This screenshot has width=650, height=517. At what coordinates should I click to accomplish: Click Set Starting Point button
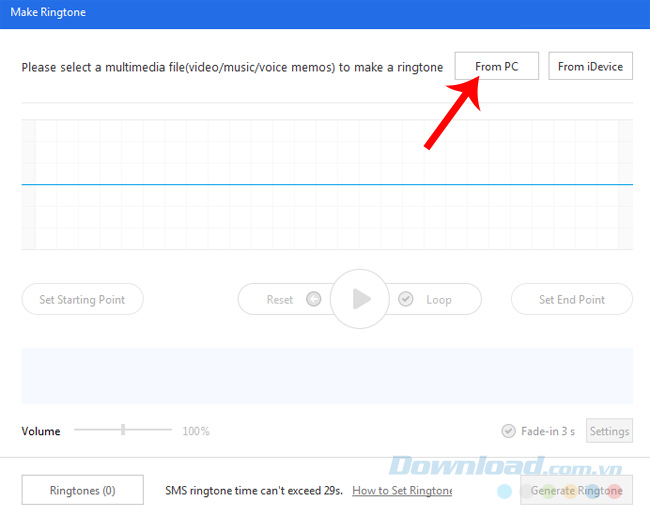coord(82,299)
